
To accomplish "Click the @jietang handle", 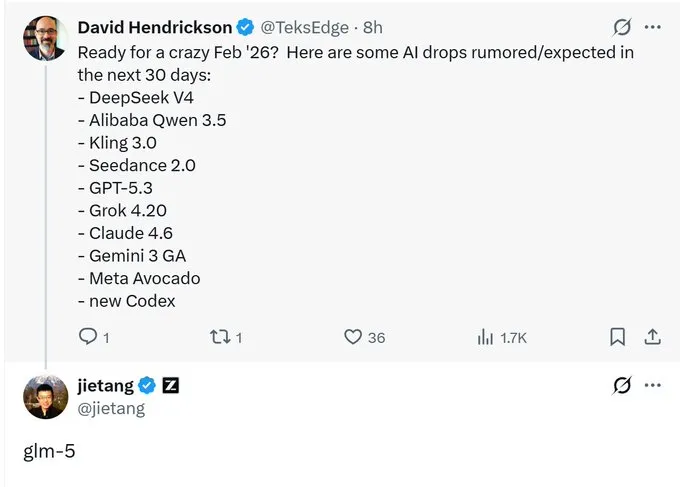I will [111, 408].
